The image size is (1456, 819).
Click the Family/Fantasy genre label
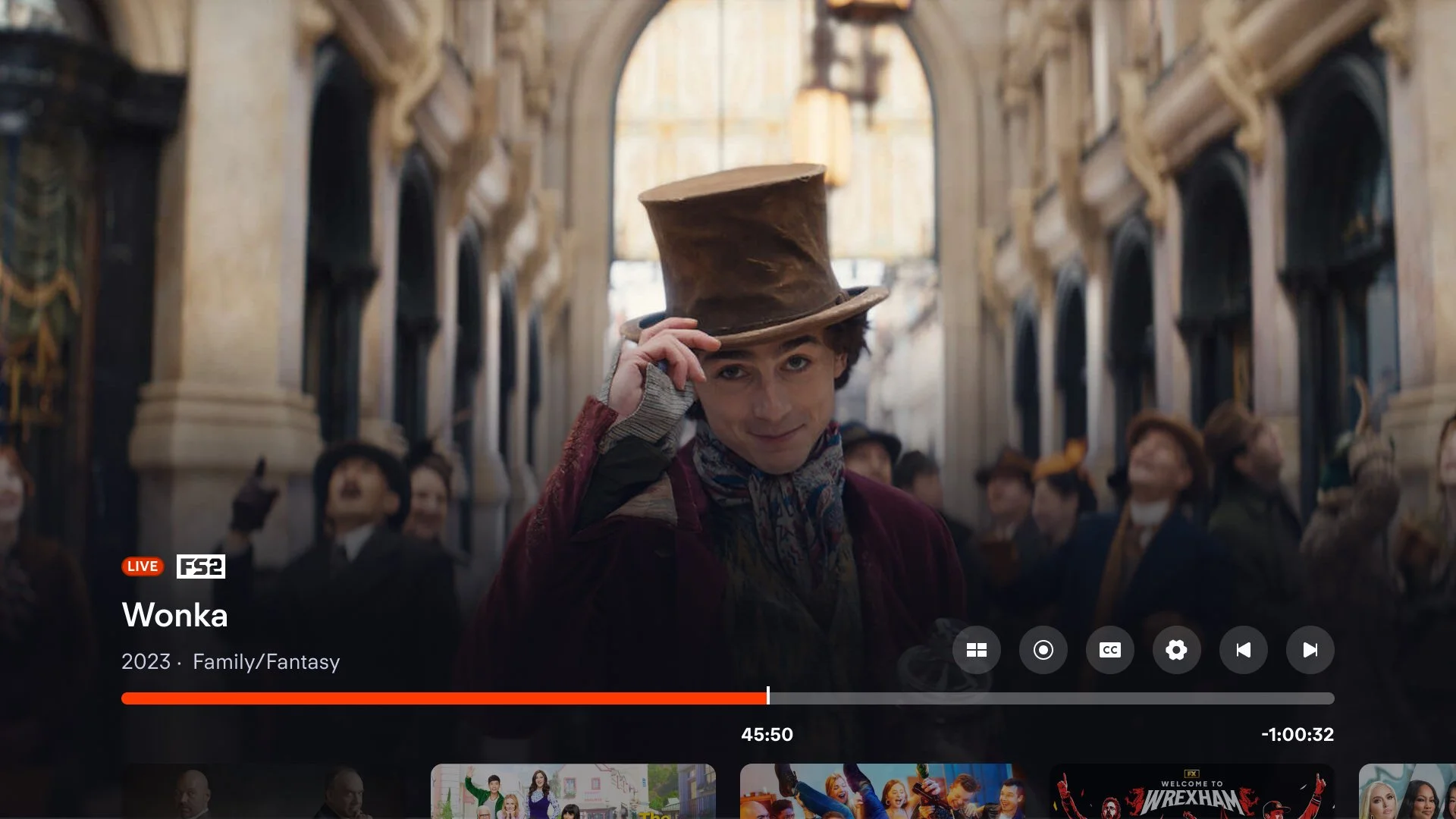point(265,662)
